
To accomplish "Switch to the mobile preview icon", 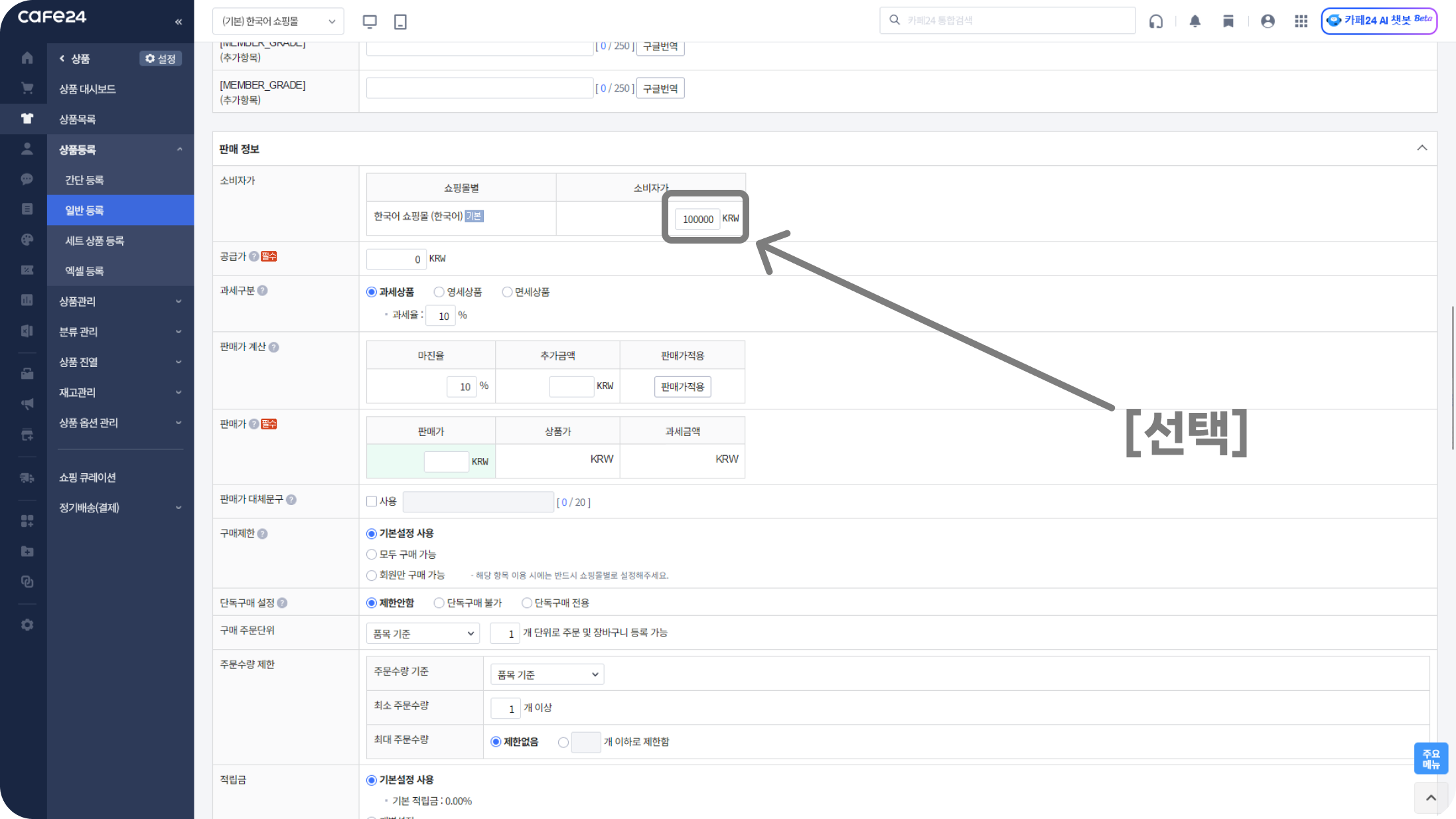I will pyautogui.click(x=400, y=21).
